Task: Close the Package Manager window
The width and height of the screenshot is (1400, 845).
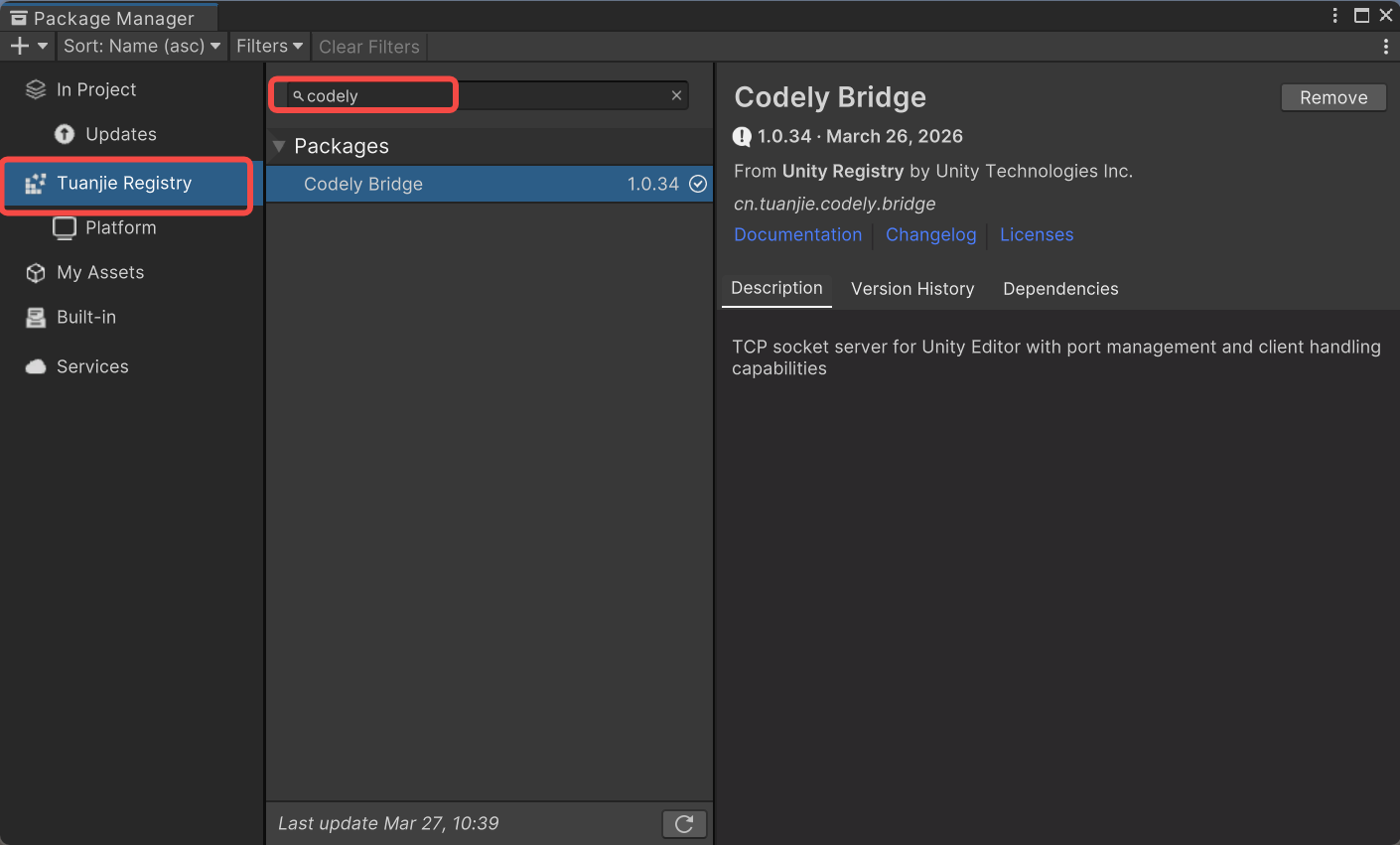Action: (x=1386, y=15)
